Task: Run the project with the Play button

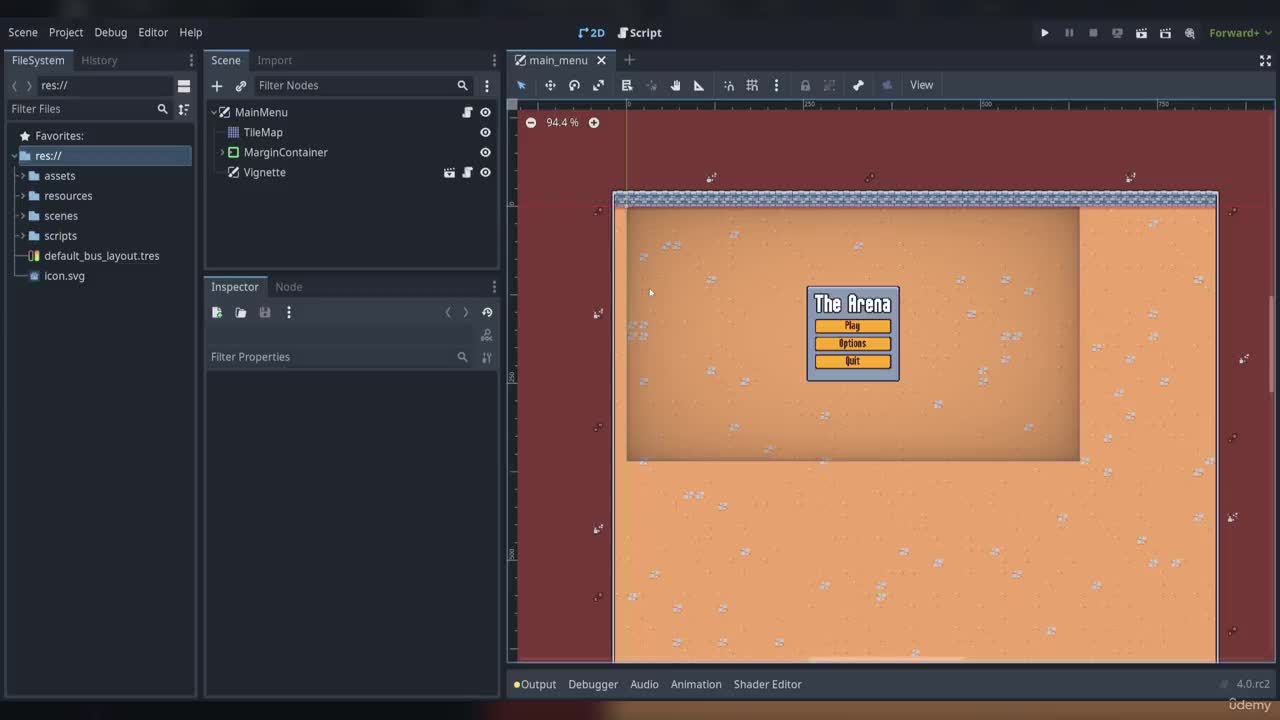Action: tap(1045, 33)
